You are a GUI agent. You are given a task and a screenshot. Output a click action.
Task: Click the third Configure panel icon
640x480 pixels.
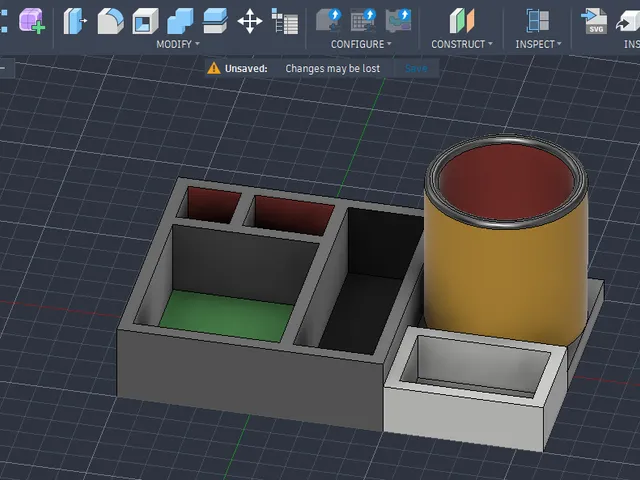point(398,20)
